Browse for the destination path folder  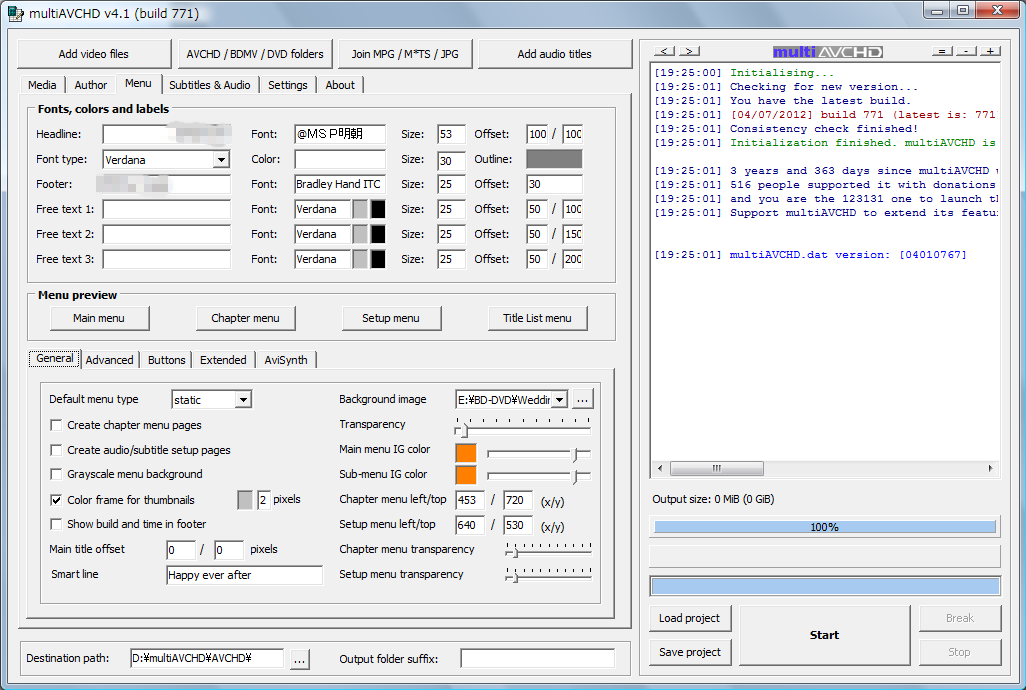click(299, 659)
